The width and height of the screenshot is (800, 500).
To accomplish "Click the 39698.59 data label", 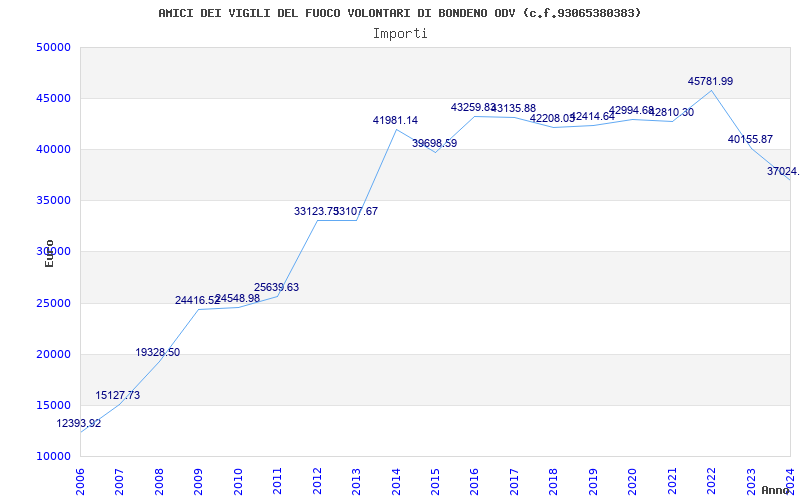I will point(435,143).
